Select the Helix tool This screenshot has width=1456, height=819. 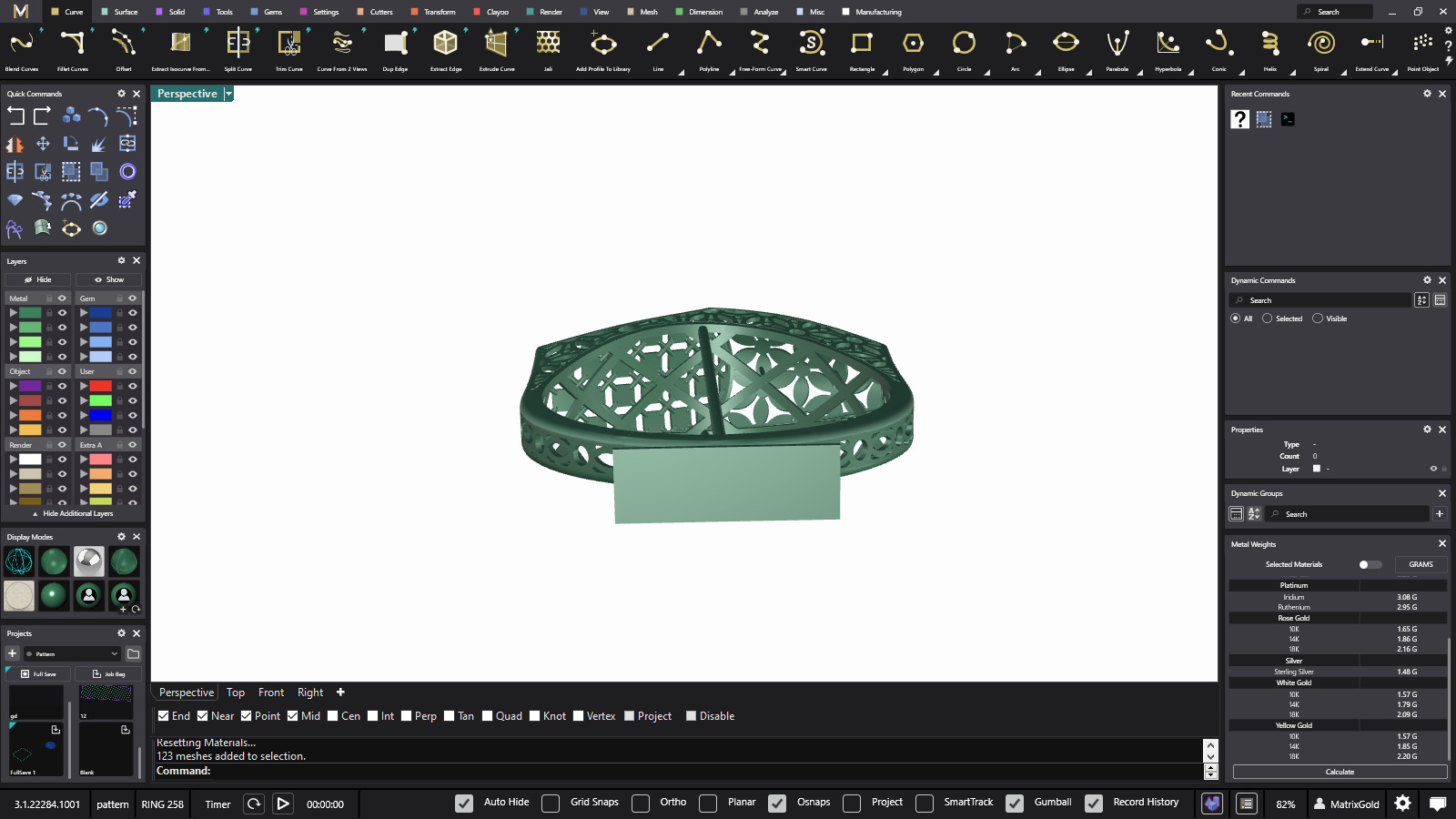pyautogui.click(x=1269, y=48)
